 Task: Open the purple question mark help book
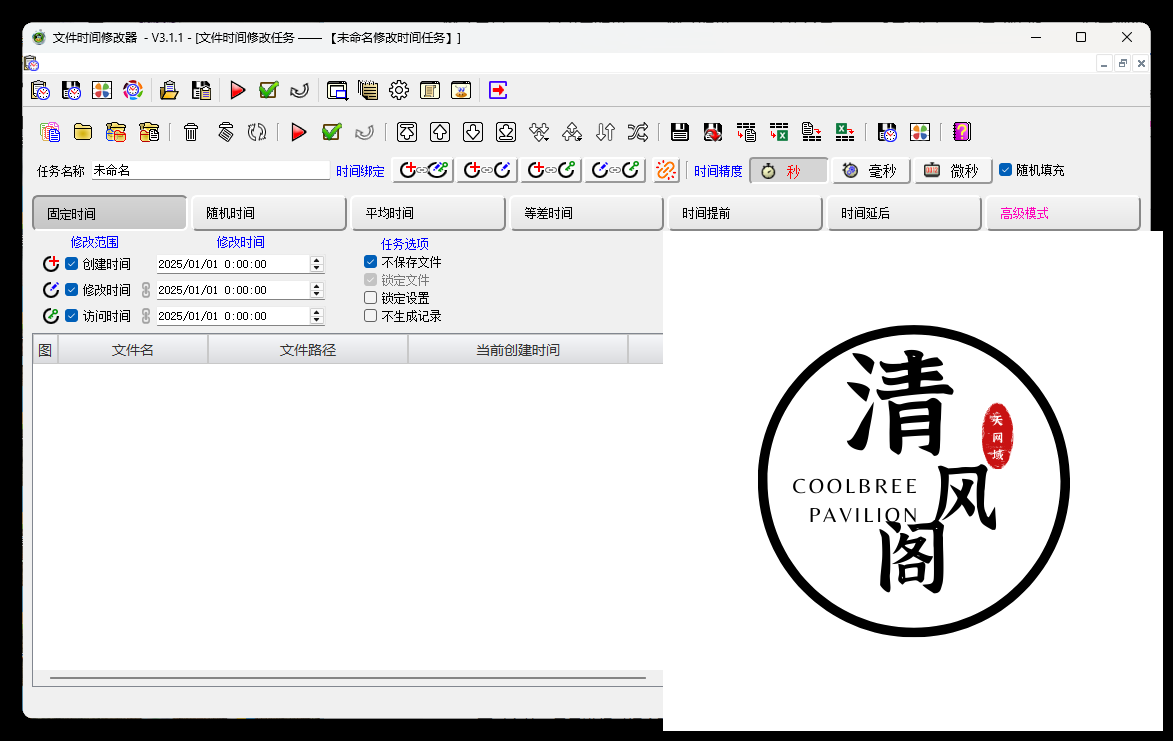pos(962,132)
